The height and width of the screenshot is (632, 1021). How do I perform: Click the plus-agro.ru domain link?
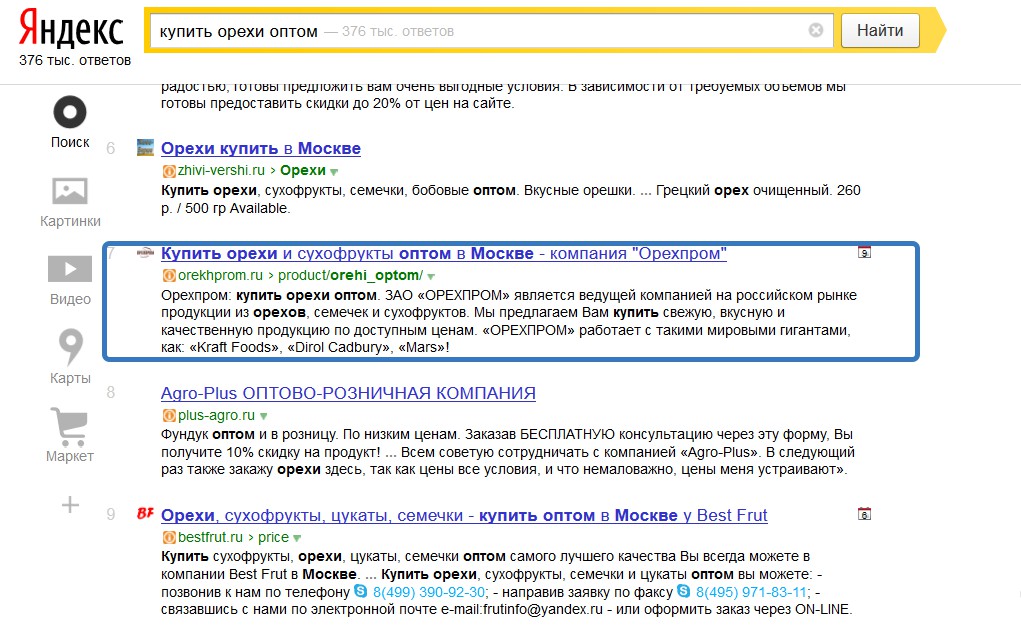click(x=216, y=415)
